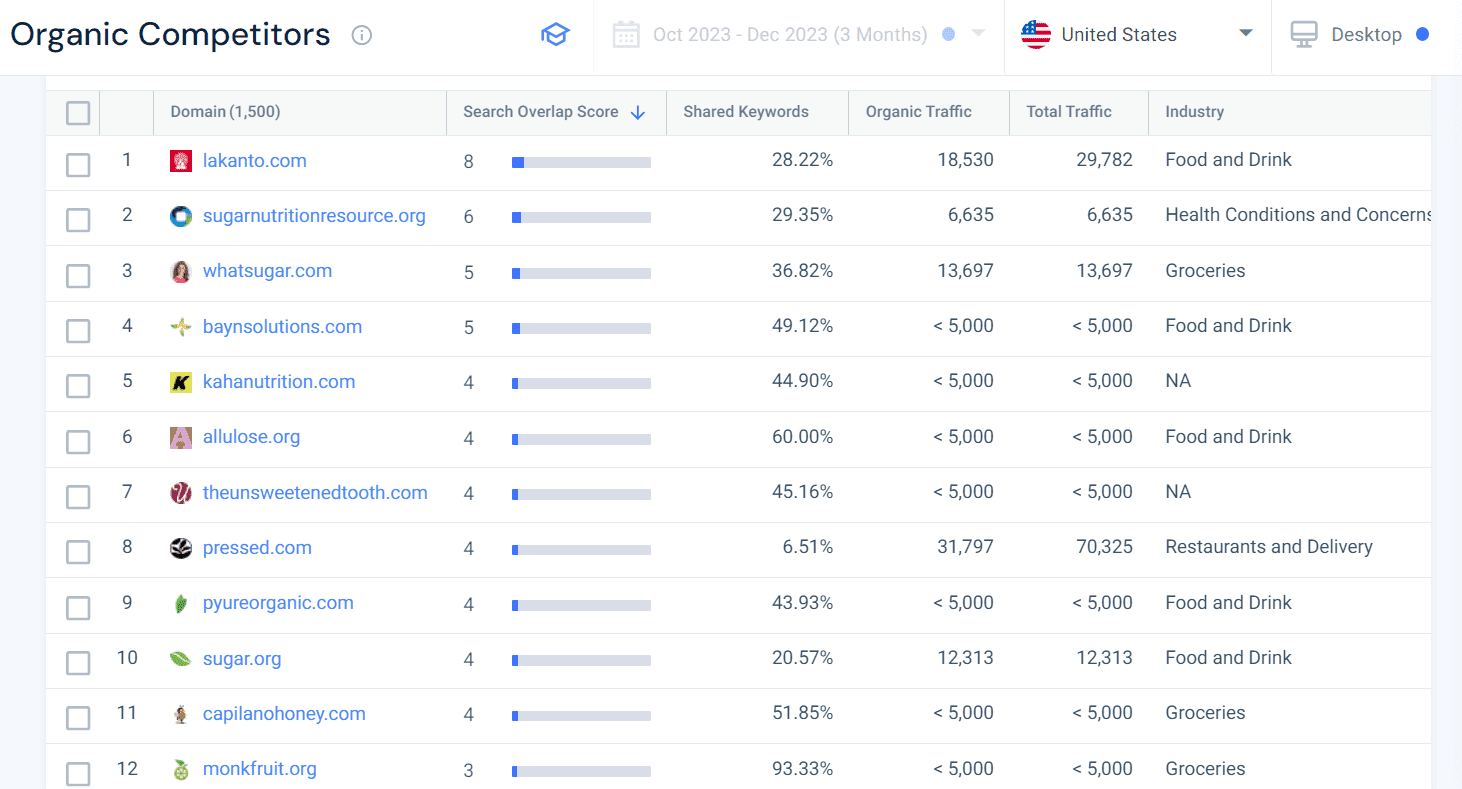Sort by Organic Traffic column header
Image resolution: width=1462 pixels, height=789 pixels.
click(919, 112)
